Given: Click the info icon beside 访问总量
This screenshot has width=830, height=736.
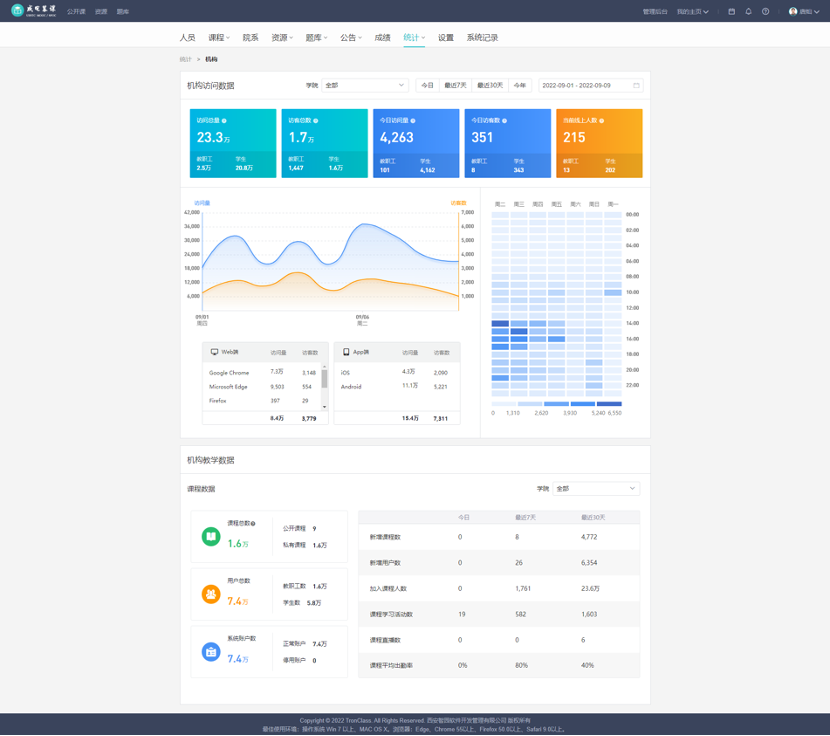Looking at the screenshot, I should tap(224, 121).
